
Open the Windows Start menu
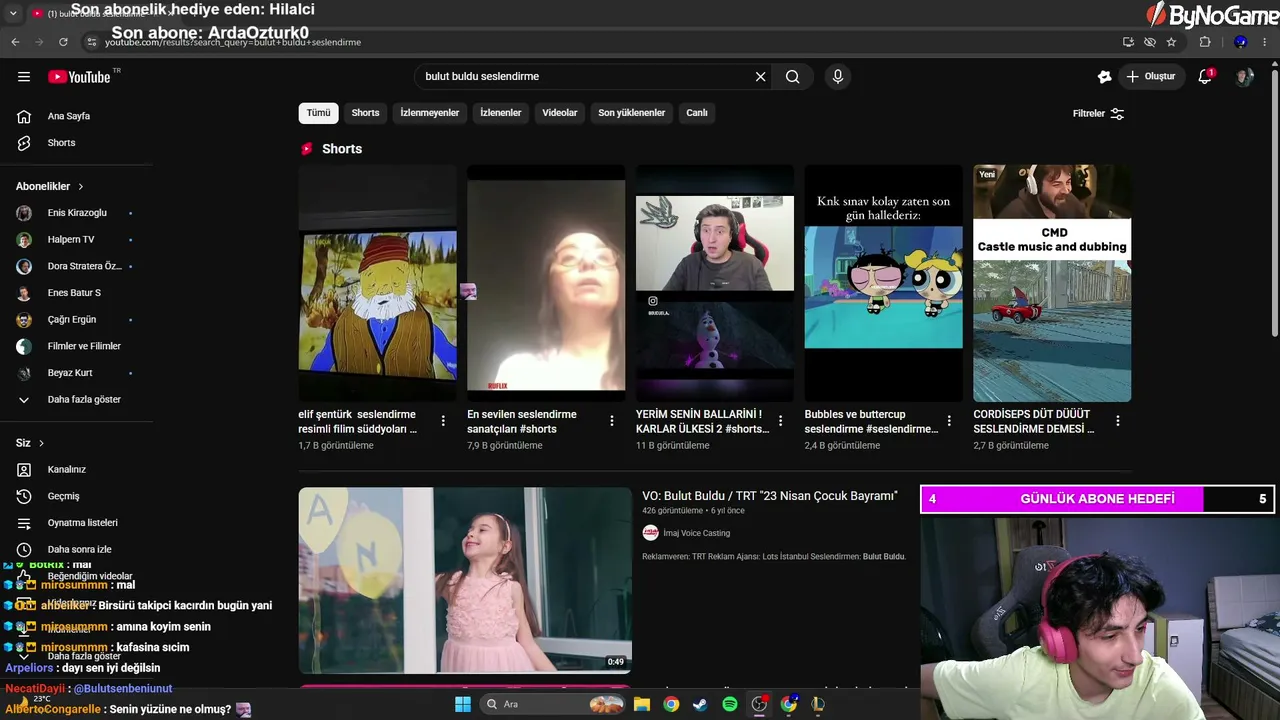[463, 704]
